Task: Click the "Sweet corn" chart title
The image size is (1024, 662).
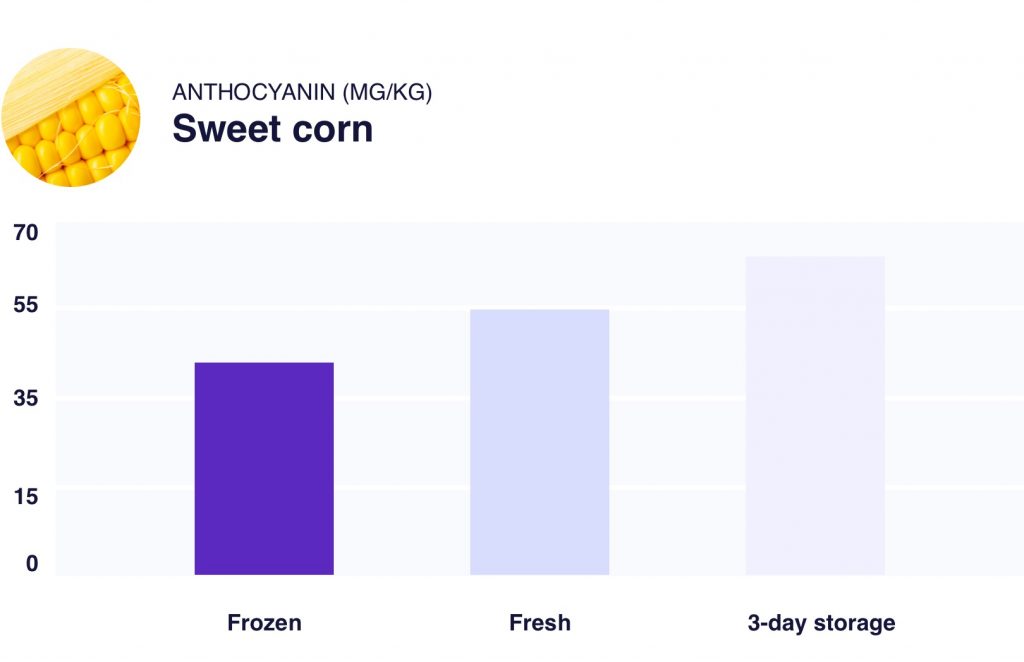Action: [272, 129]
